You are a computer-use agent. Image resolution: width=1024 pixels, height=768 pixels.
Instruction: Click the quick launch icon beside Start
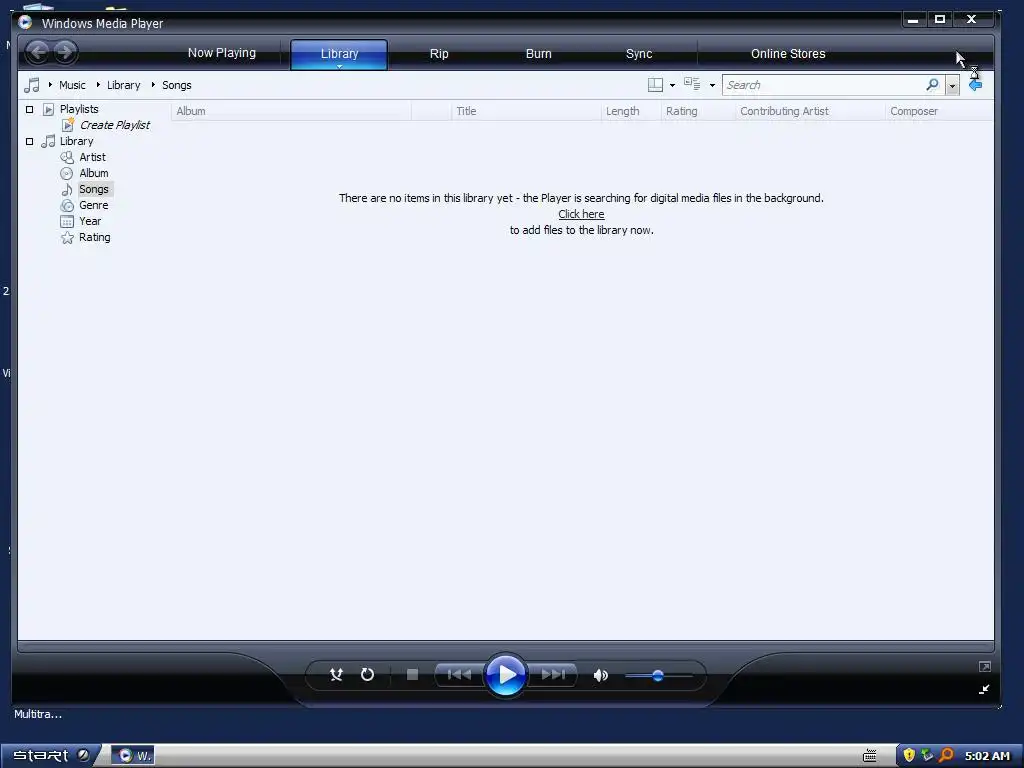point(84,755)
